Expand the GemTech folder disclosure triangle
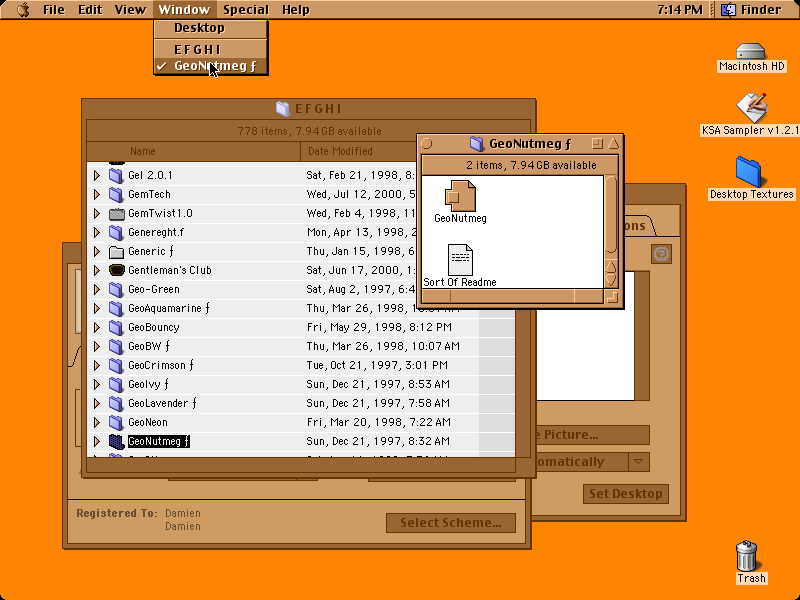 click(96, 194)
